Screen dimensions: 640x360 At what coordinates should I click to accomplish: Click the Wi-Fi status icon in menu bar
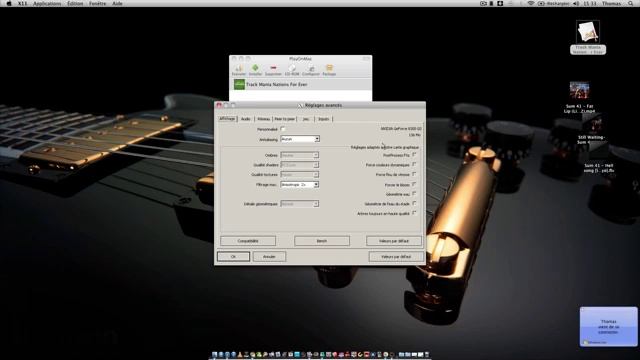pos(531,3)
